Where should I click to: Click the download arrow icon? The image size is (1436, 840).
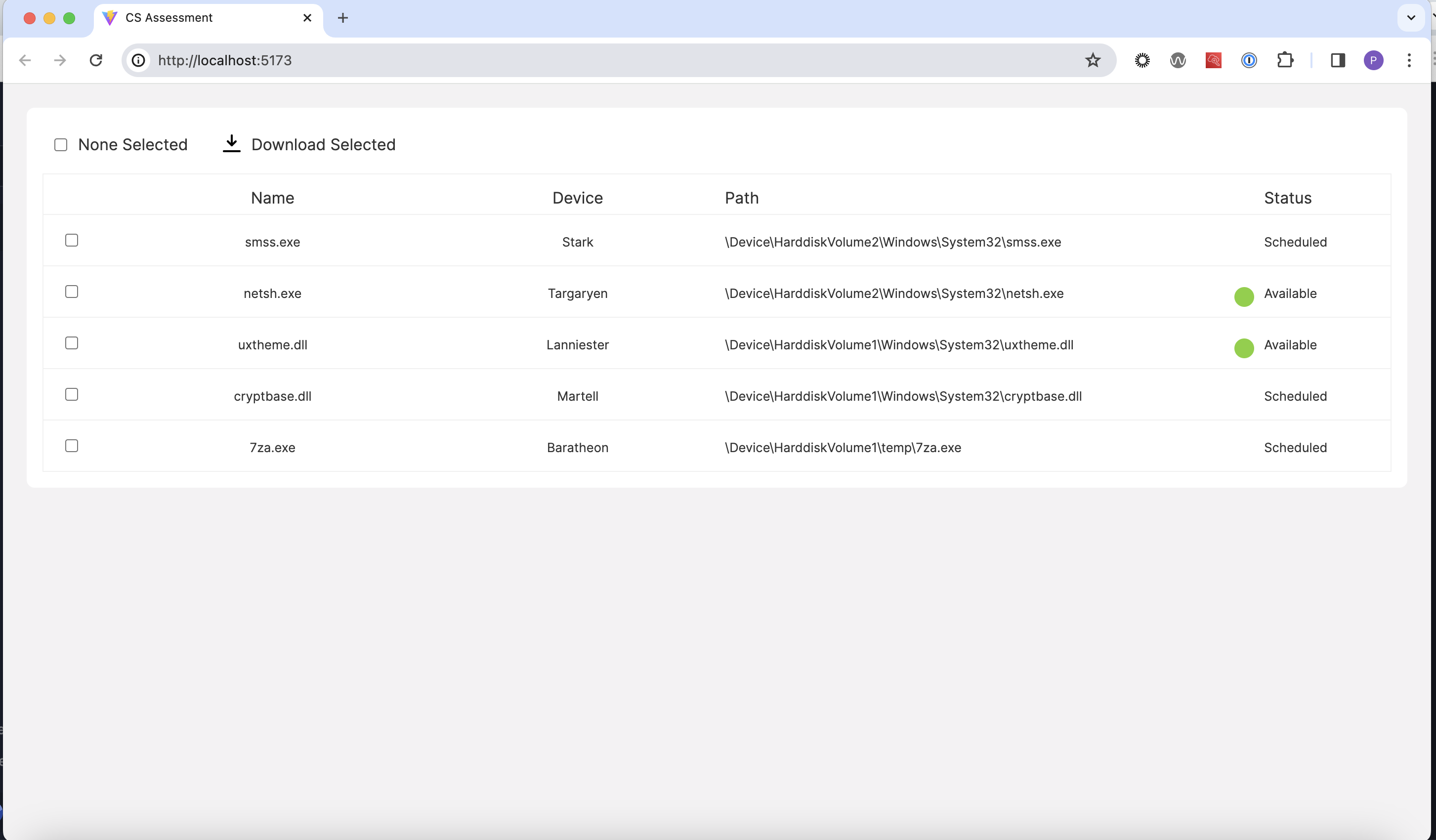pos(231,144)
